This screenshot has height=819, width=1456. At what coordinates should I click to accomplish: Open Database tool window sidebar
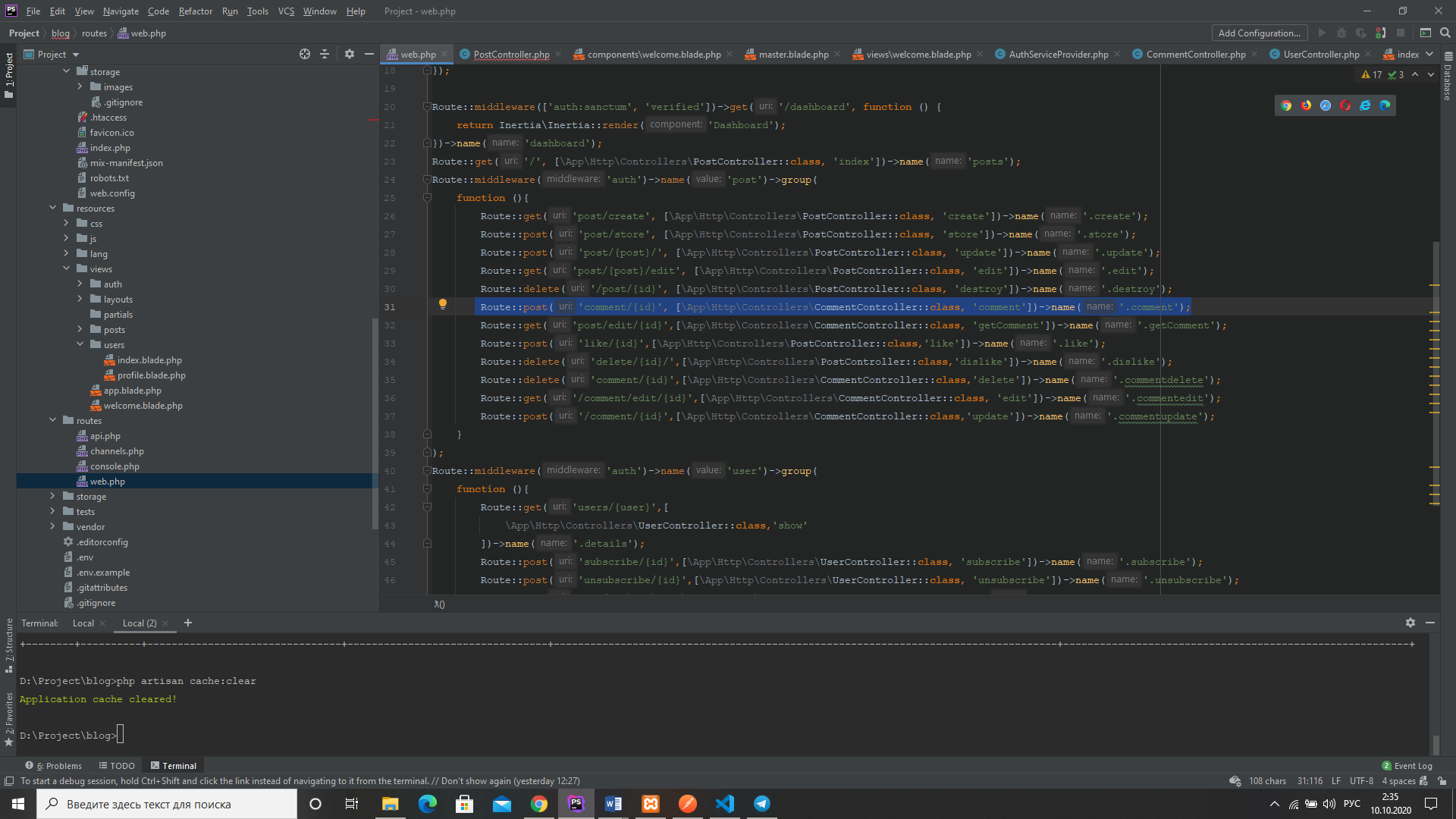tap(1448, 77)
